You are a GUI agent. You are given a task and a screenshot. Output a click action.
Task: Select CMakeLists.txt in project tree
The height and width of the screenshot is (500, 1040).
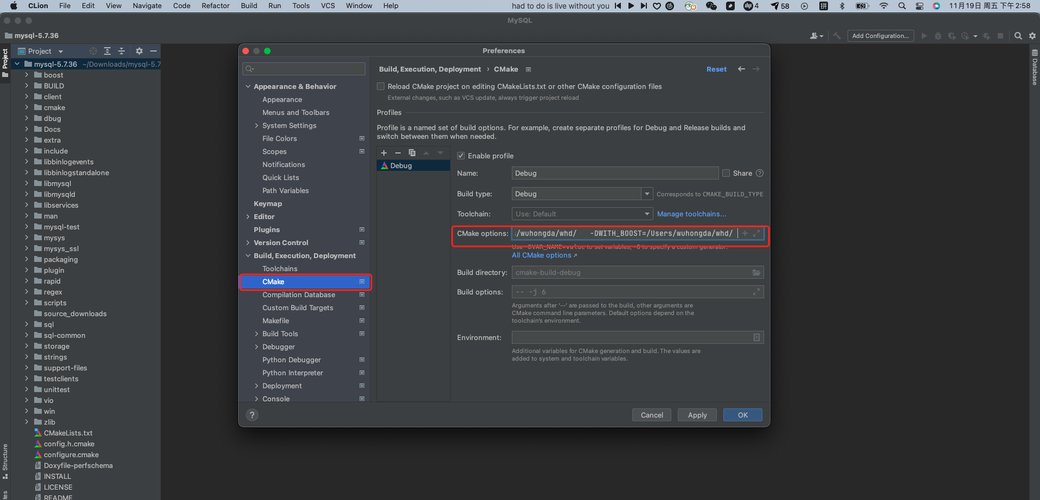click(x=68, y=433)
